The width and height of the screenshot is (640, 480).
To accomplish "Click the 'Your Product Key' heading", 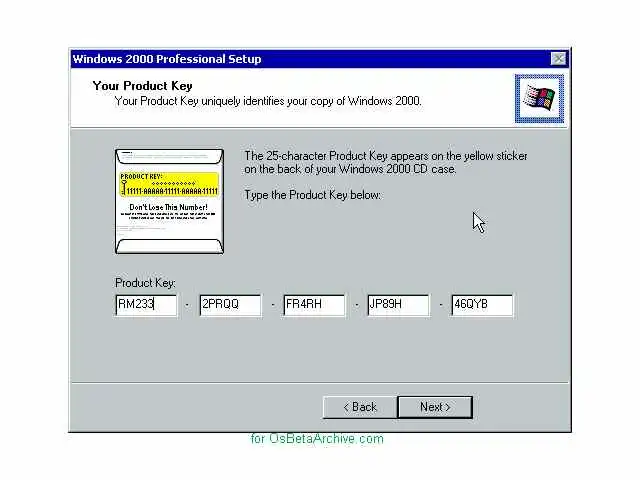I will 142,86.
